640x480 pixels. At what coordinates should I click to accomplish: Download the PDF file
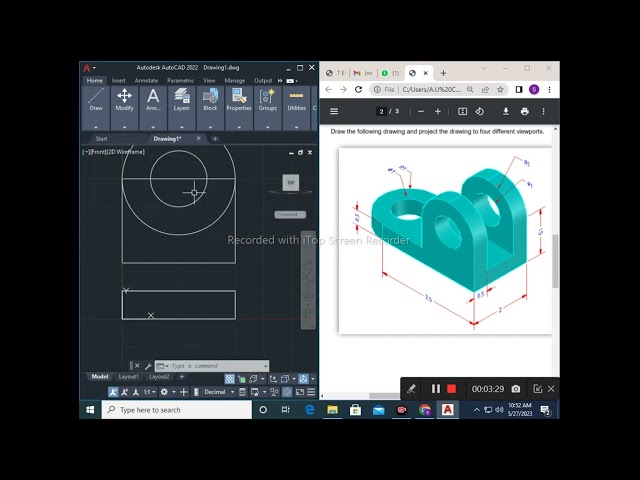tap(506, 111)
